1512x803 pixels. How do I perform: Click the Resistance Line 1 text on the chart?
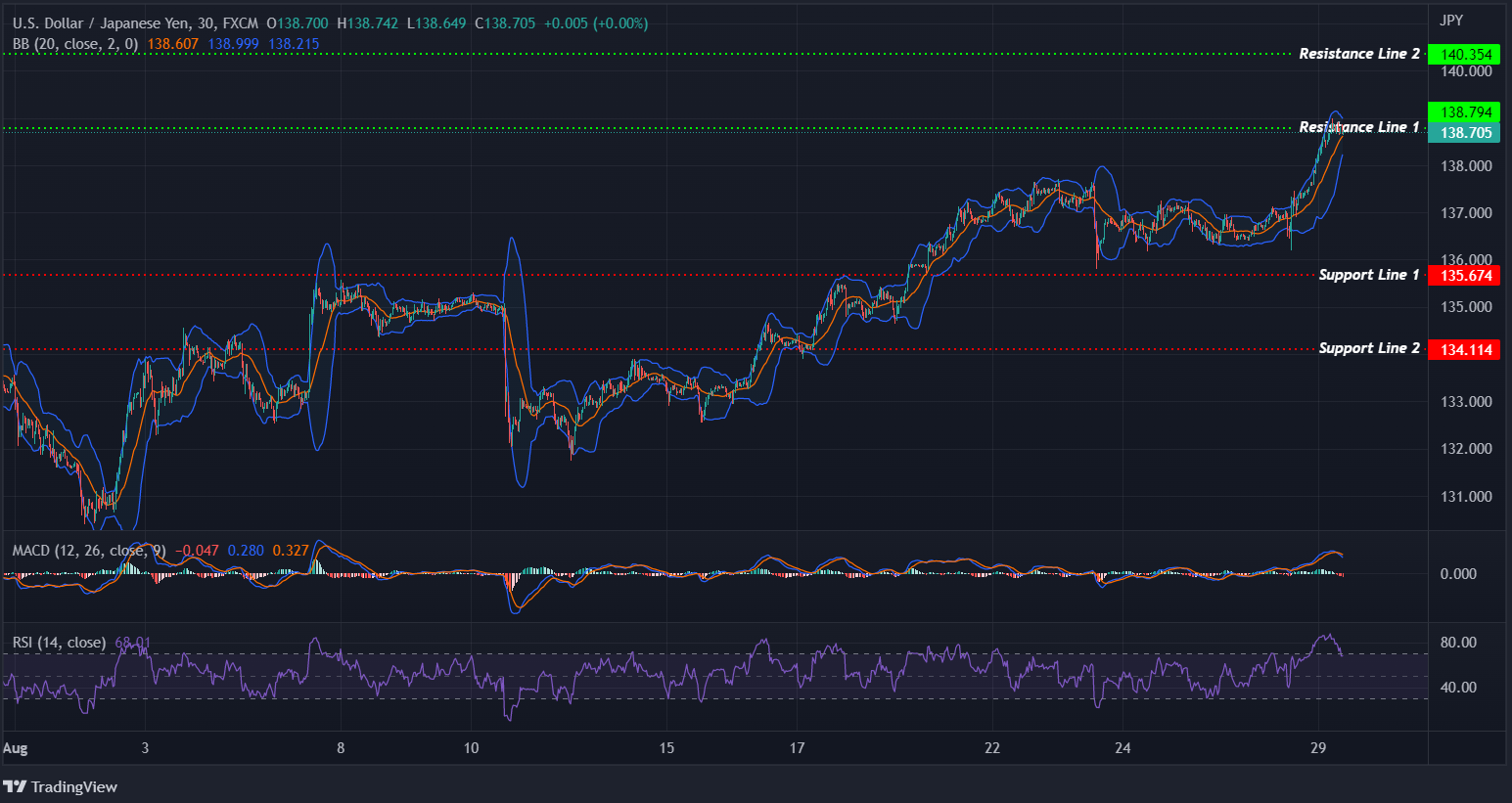pos(1358,127)
